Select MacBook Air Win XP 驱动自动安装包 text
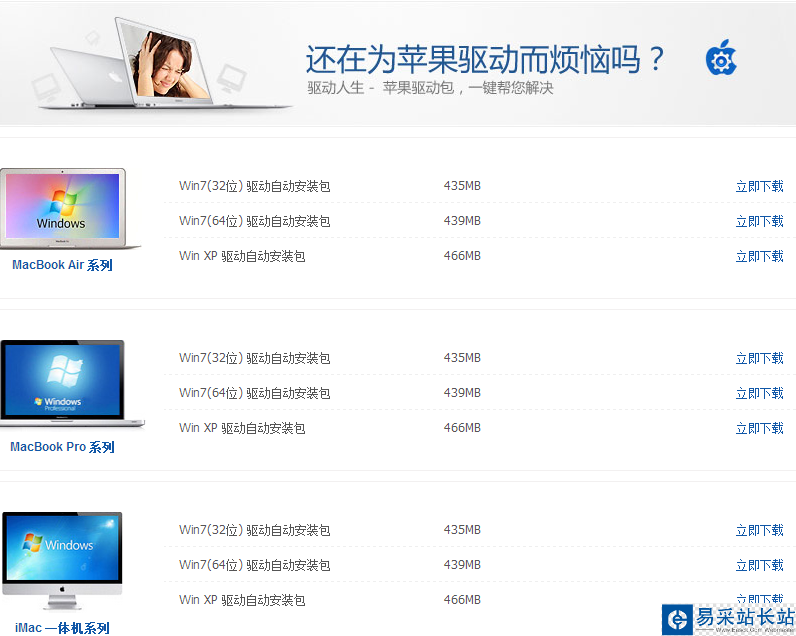This screenshot has height=636, width=796. (242, 256)
